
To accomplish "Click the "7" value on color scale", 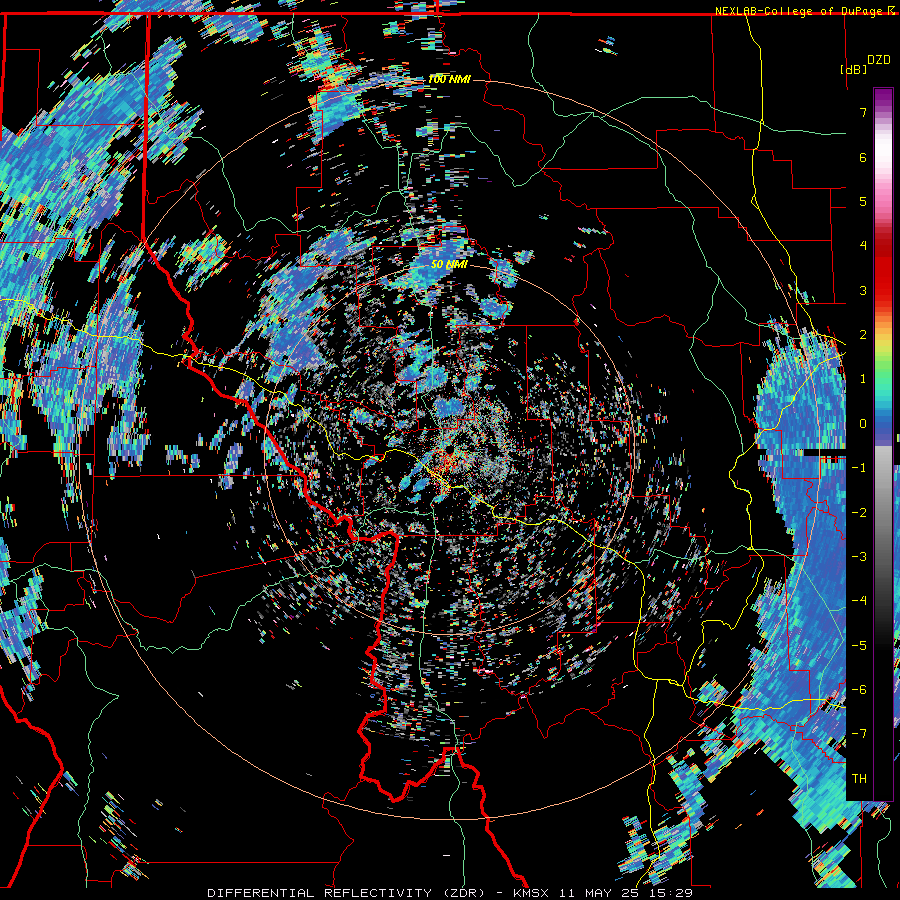I will pos(863,112).
